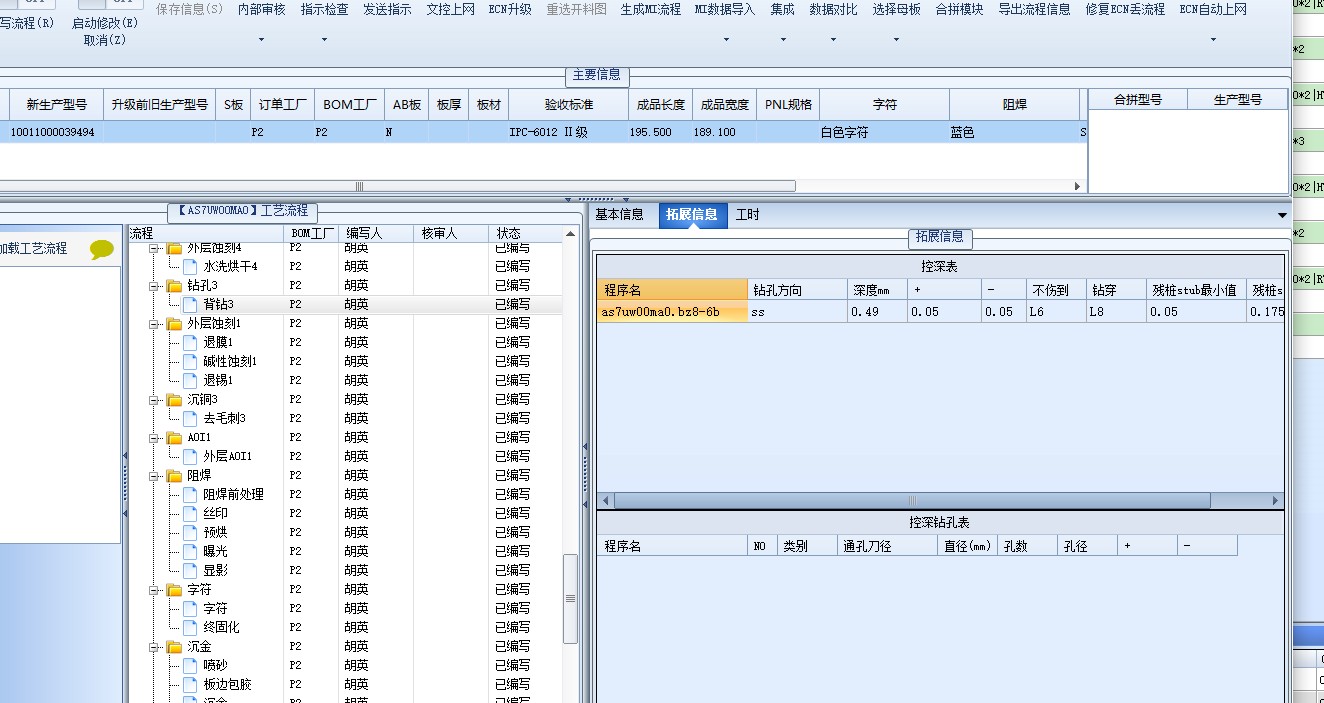Switch to the 拓展信息 tab
1324x703 pixels.
(692, 215)
